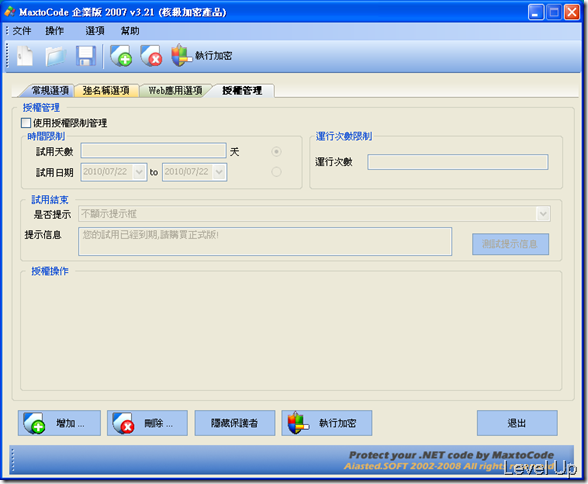
Task: Maximize the MaxtoCode window
Action: (554, 12)
